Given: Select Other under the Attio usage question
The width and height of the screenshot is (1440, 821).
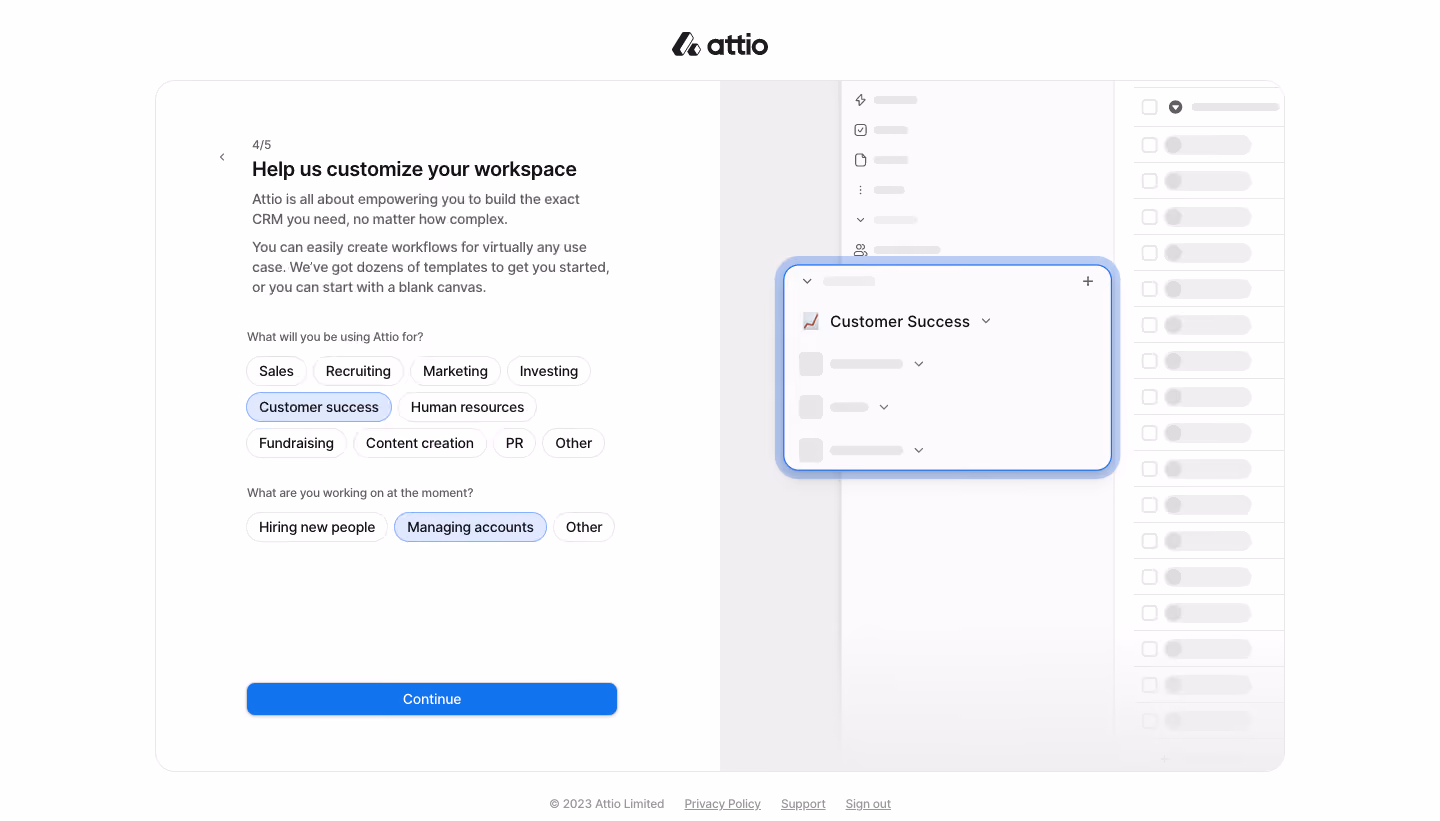Looking at the screenshot, I should pos(574,443).
